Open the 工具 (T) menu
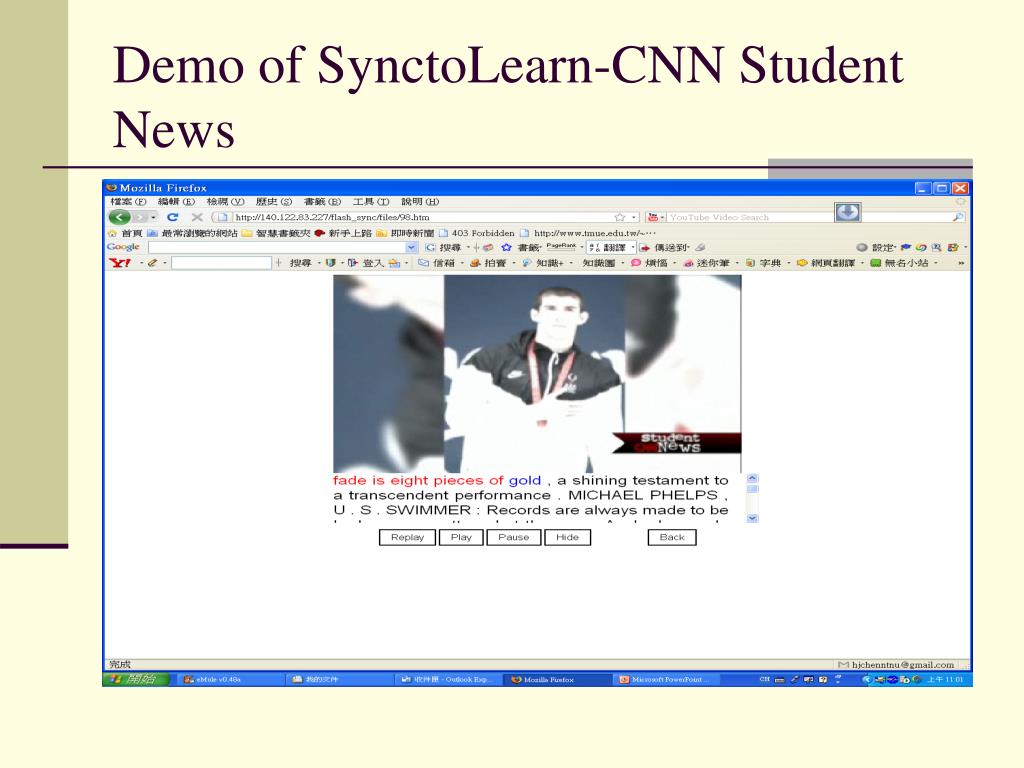The height and width of the screenshot is (768, 1024). pyautogui.click(x=371, y=202)
